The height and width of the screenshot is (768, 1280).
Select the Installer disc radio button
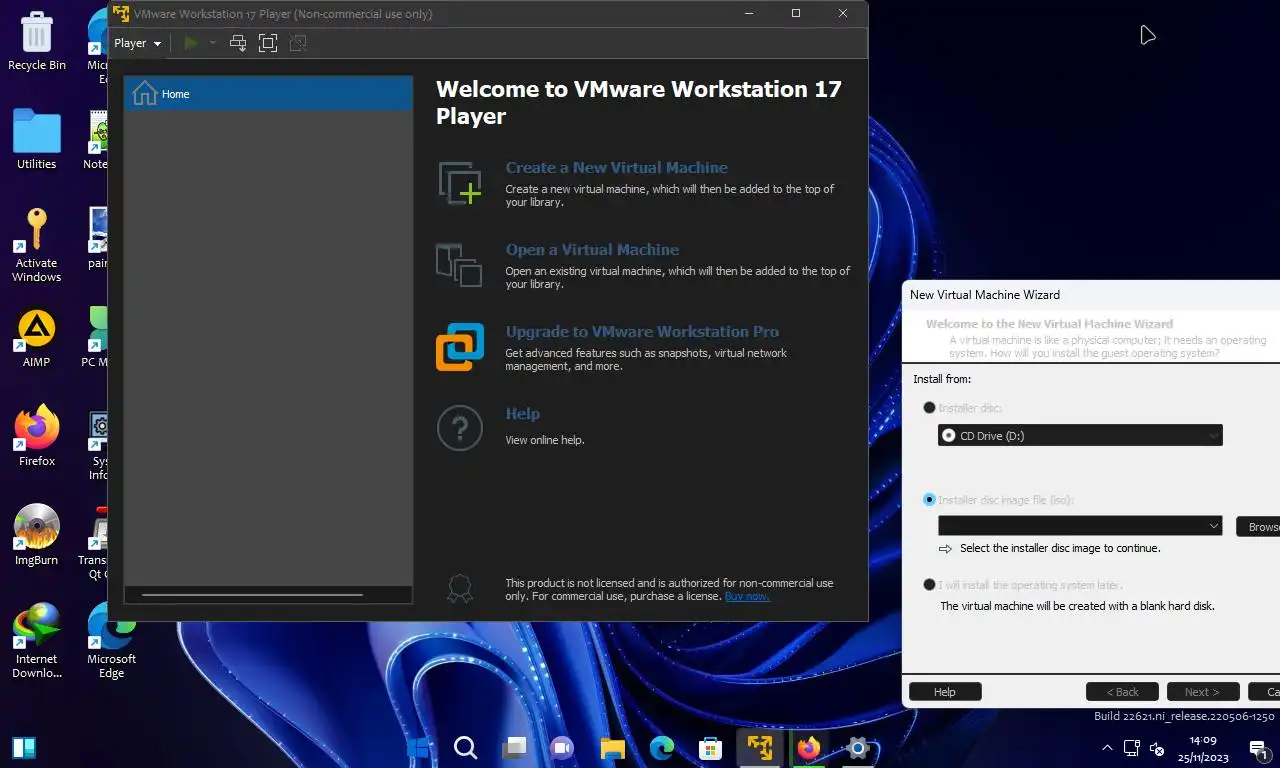pos(930,408)
